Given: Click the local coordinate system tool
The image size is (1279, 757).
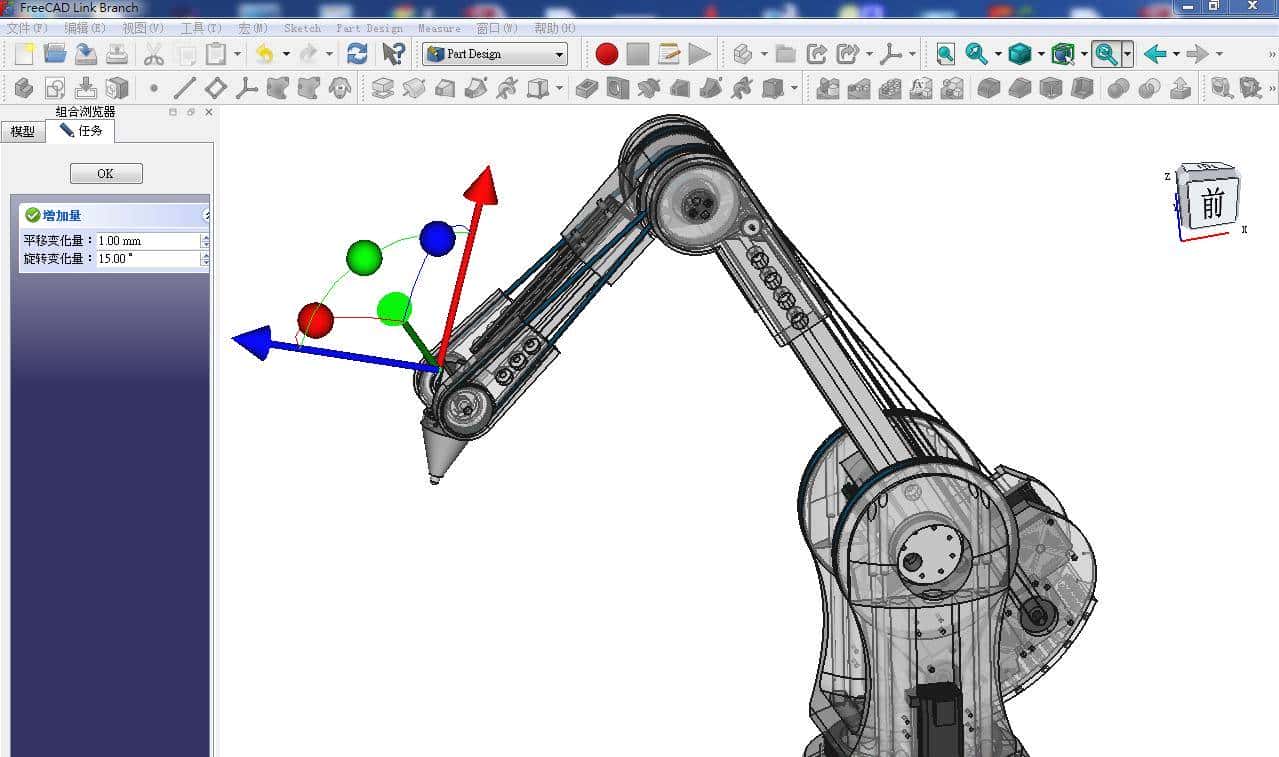Looking at the screenshot, I should (x=247, y=89).
